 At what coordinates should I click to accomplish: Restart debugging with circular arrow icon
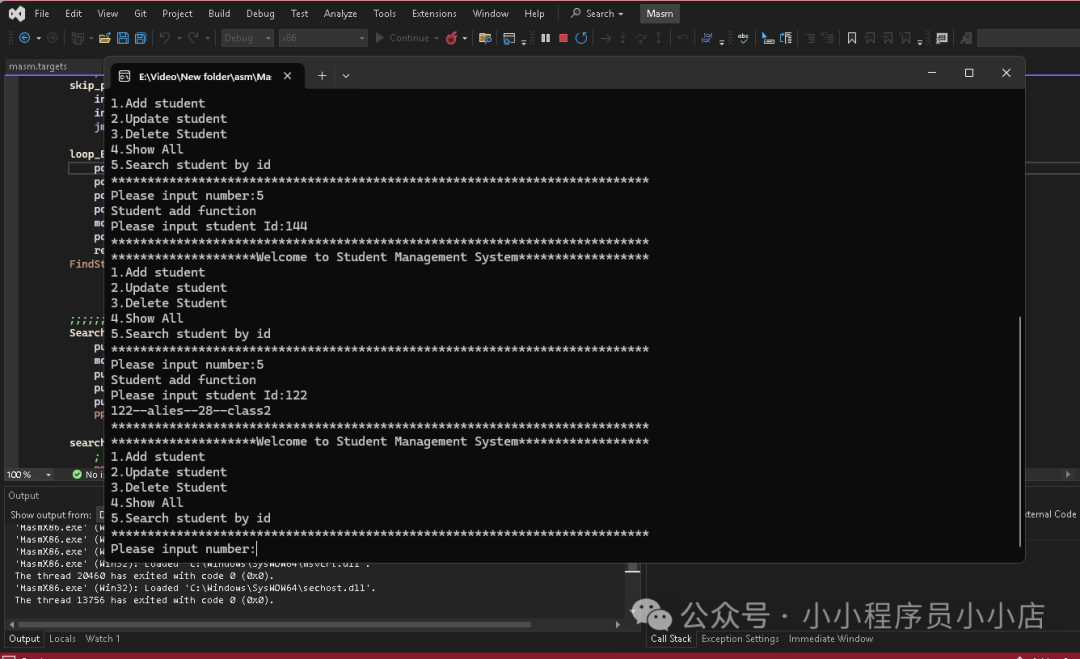point(581,38)
